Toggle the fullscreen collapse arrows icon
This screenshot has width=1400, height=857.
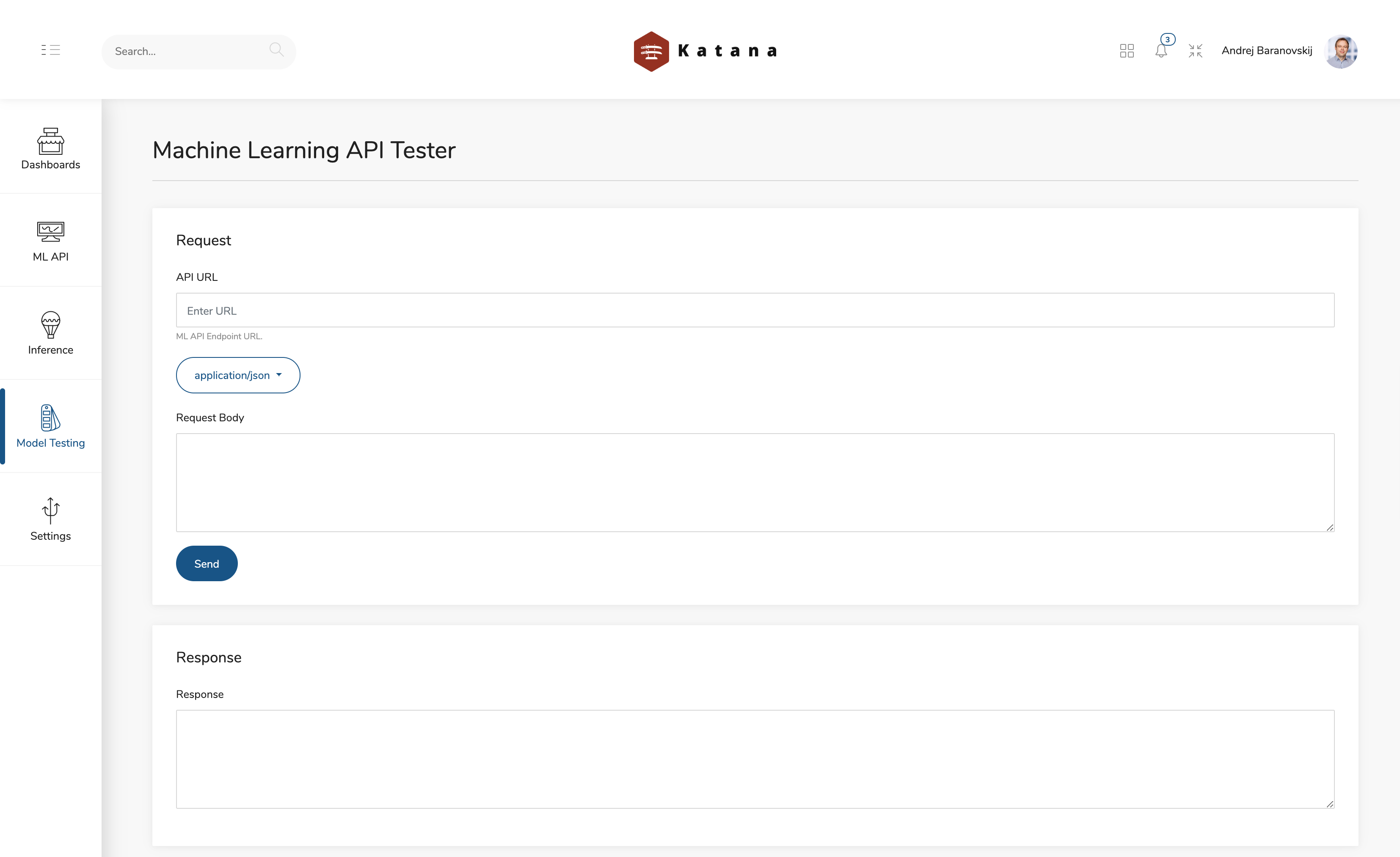coord(1196,51)
